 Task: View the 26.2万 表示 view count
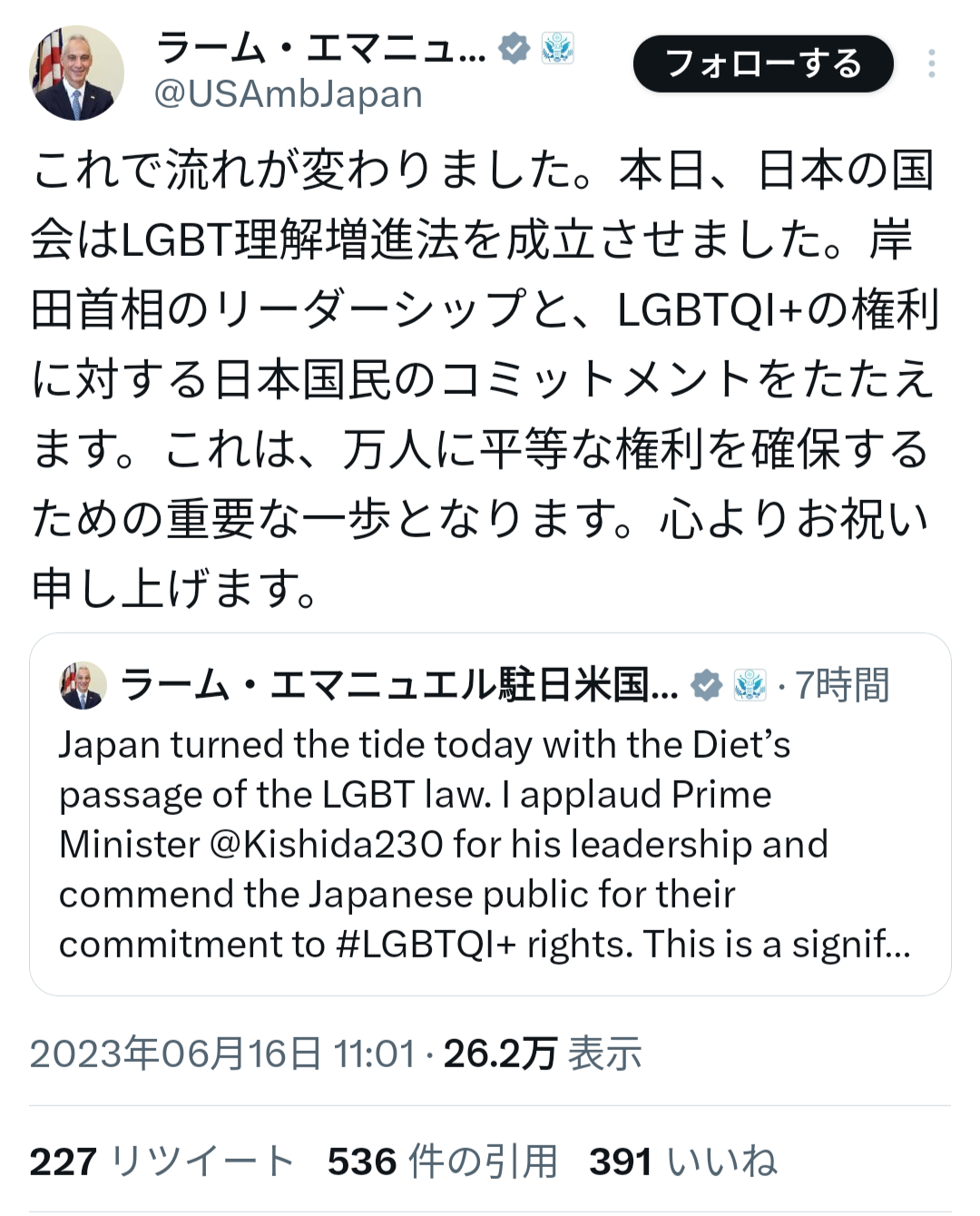(543, 1054)
